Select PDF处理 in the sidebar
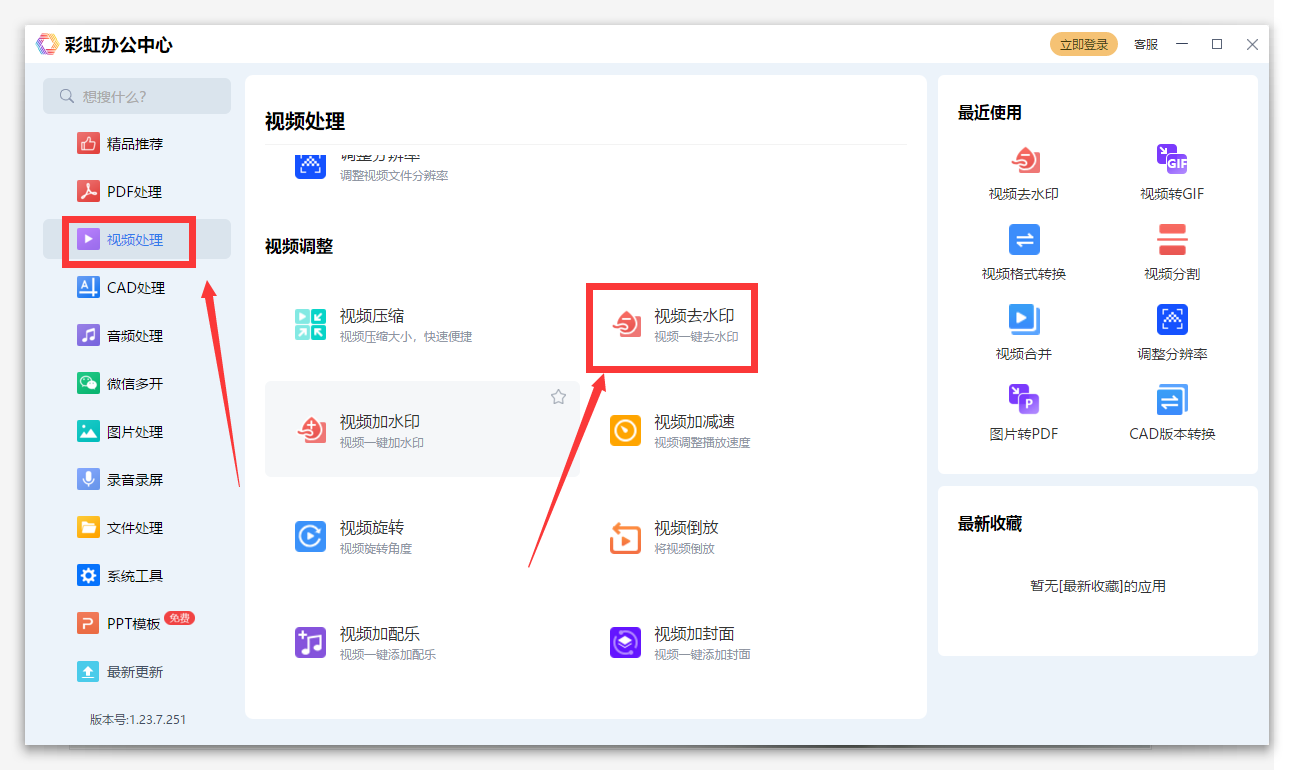 137,192
